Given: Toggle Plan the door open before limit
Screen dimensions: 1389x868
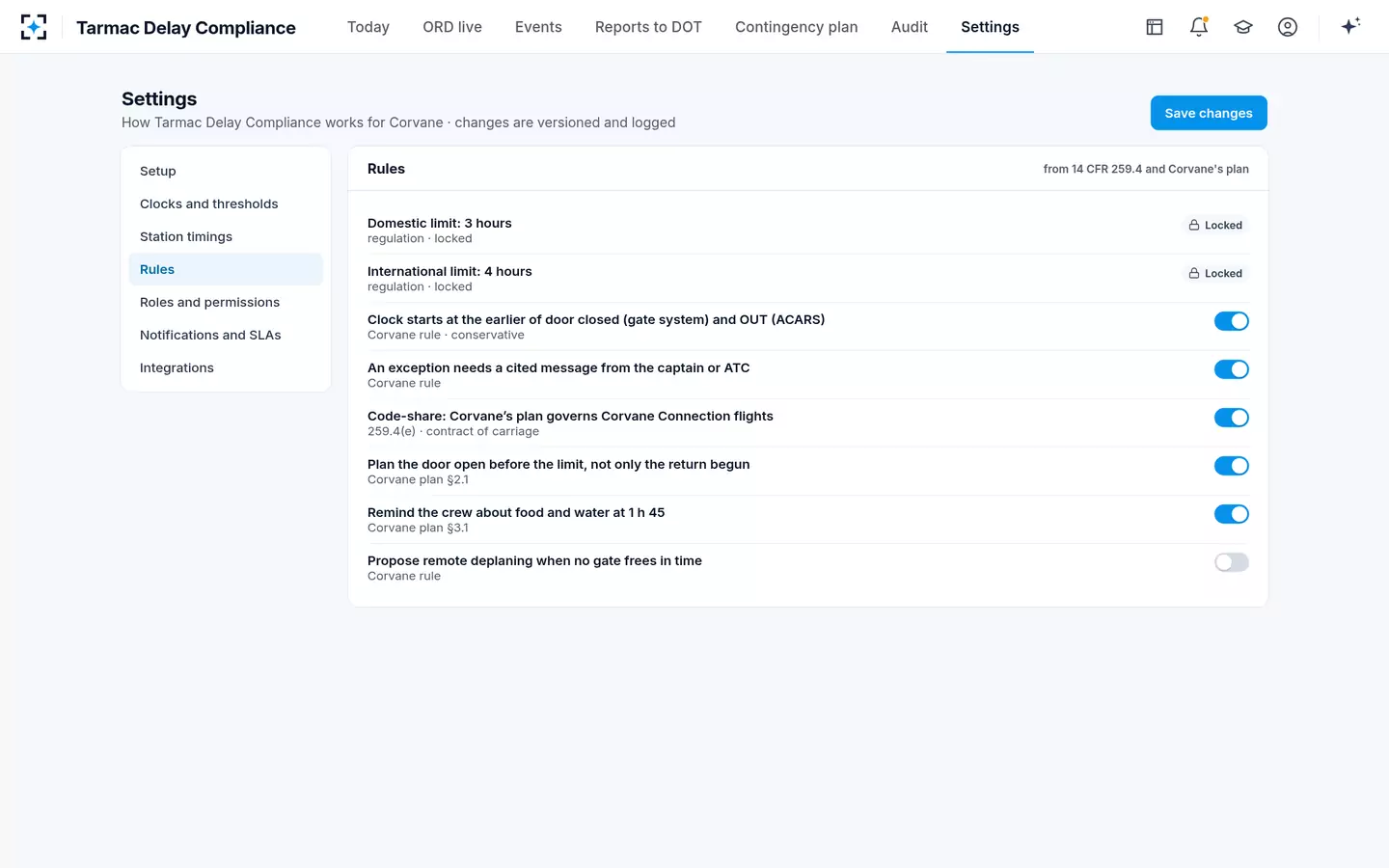Looking at the screenshot, I should pyautogui.click(x=1232, y=466).
